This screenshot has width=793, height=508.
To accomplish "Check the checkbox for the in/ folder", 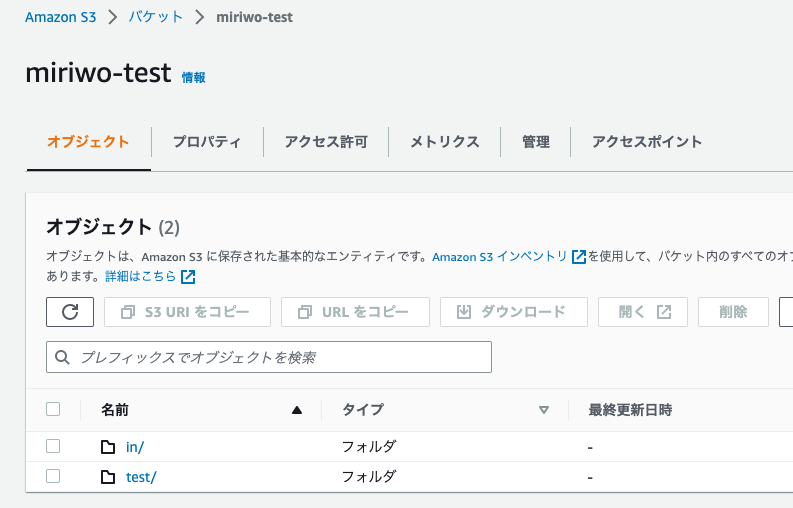I will (x=53, y=446).
